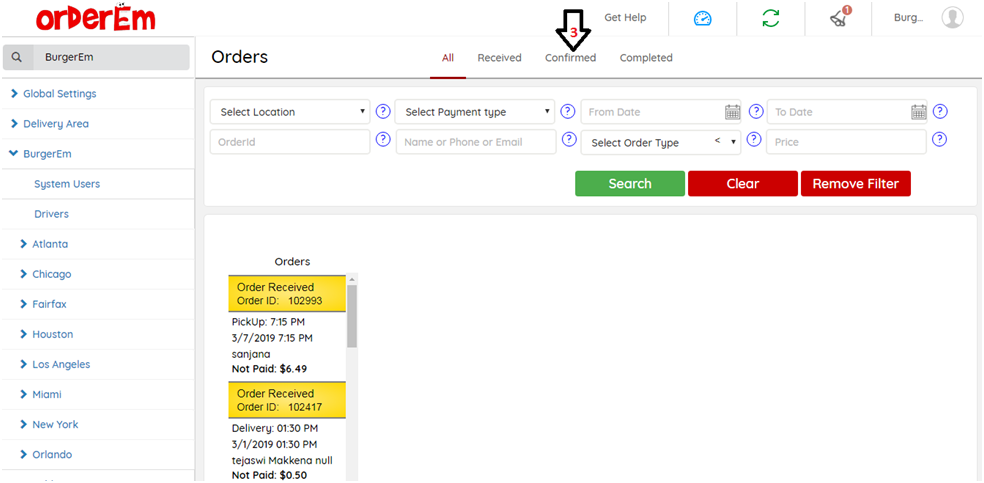Click the OrderId input field
The height and width of the screenshot is (483, 984).
tap(290, 142)
